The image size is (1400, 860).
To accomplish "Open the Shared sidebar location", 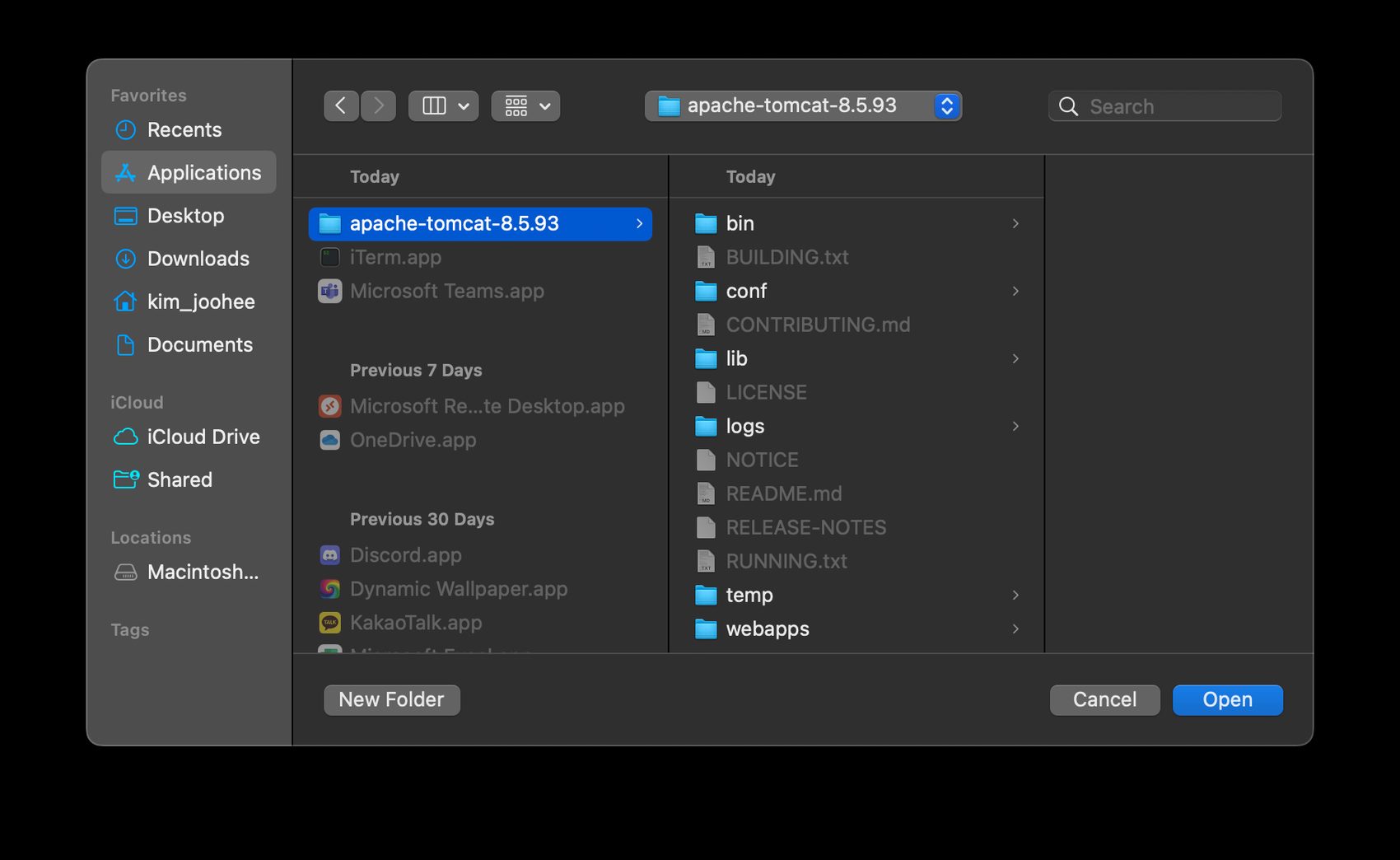I will [180, 479].
